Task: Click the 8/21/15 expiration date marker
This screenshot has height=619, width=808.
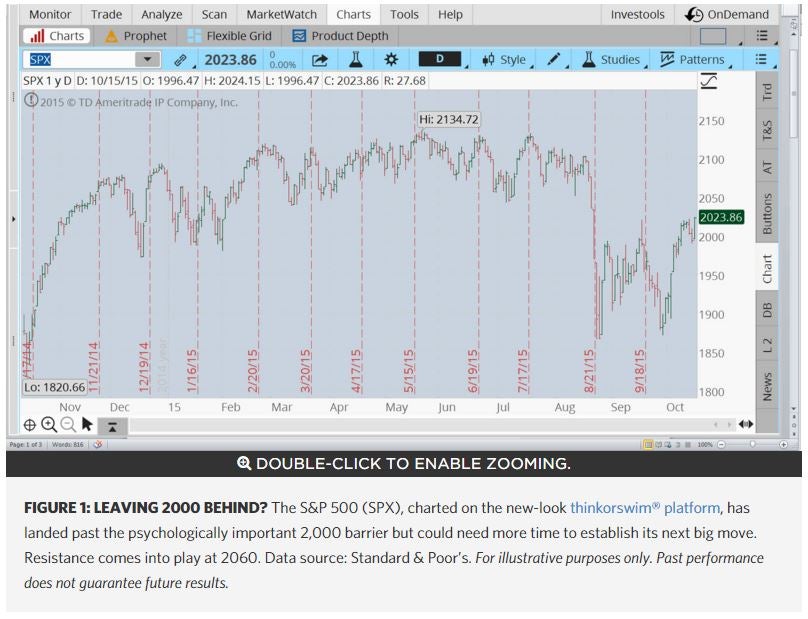Action: (x=590, y=371)
